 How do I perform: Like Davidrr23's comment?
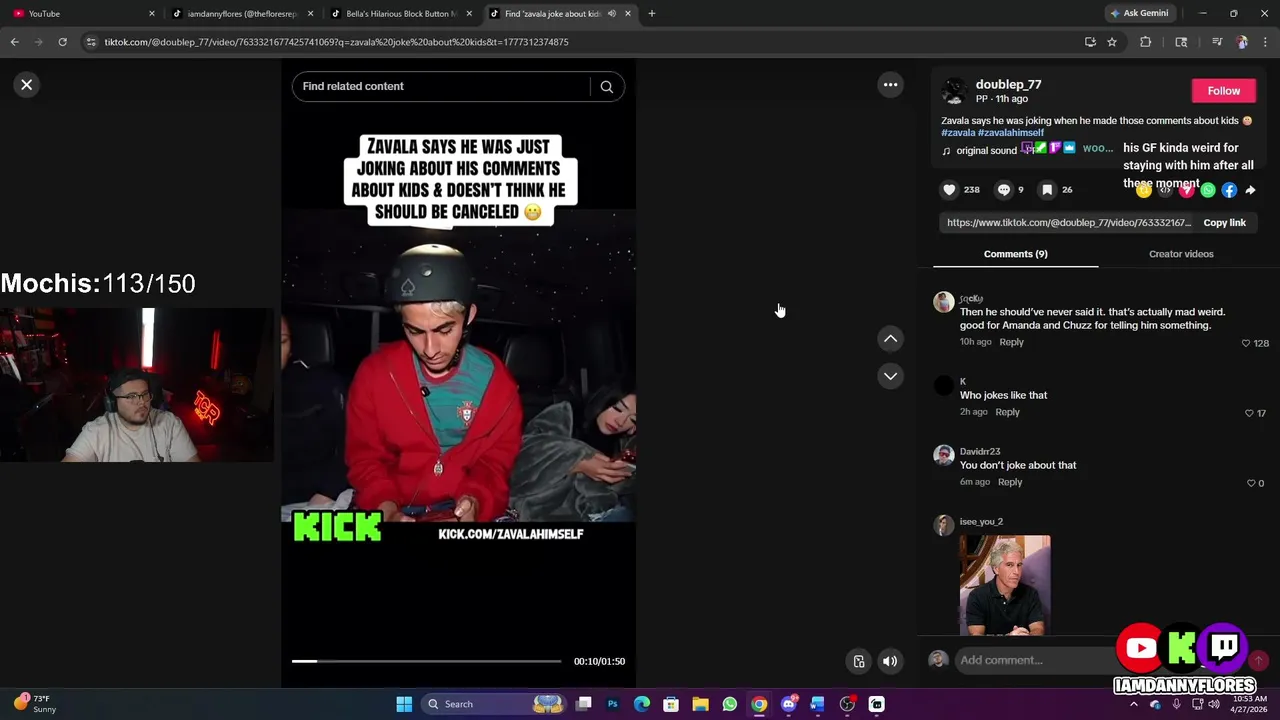1250,483
